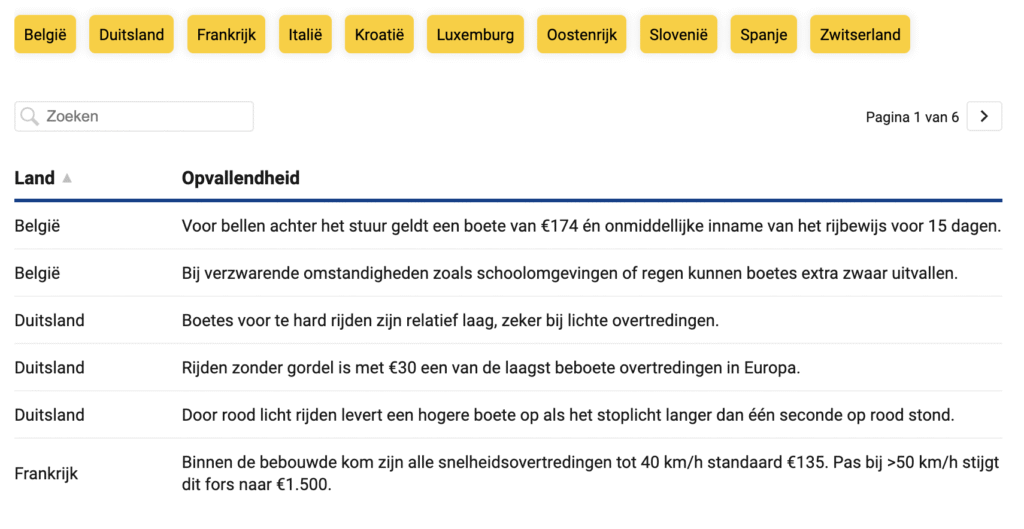Image resolution: width=1024 pixels, height=529 pixels.
Task: Select the Oostenrijk filter button
Action: click(x=581, y=34)
